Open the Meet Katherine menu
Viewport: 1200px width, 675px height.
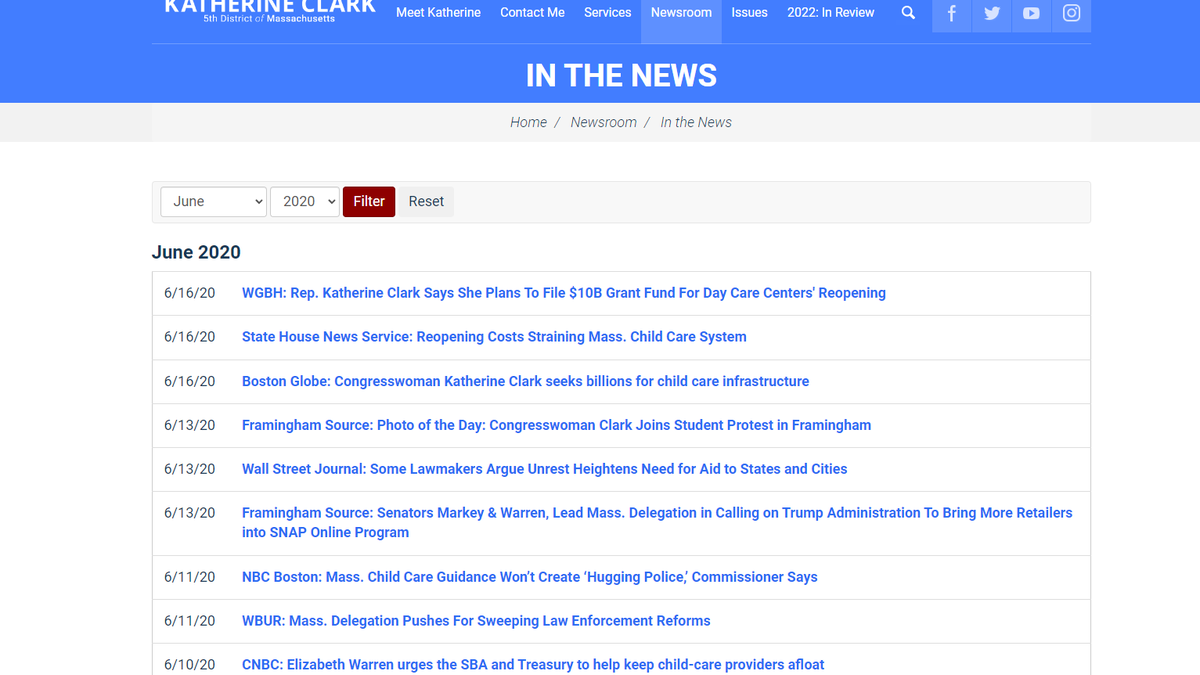coord(438,13)
